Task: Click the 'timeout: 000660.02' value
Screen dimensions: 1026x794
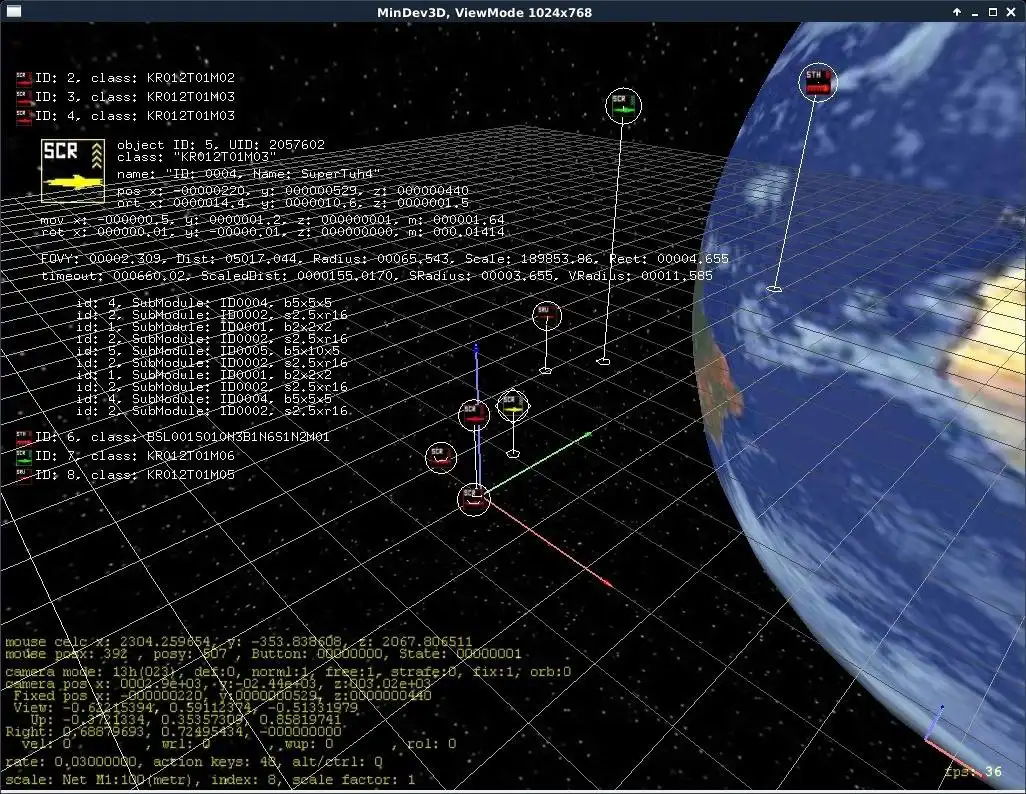Action: [x=113, y=276]
